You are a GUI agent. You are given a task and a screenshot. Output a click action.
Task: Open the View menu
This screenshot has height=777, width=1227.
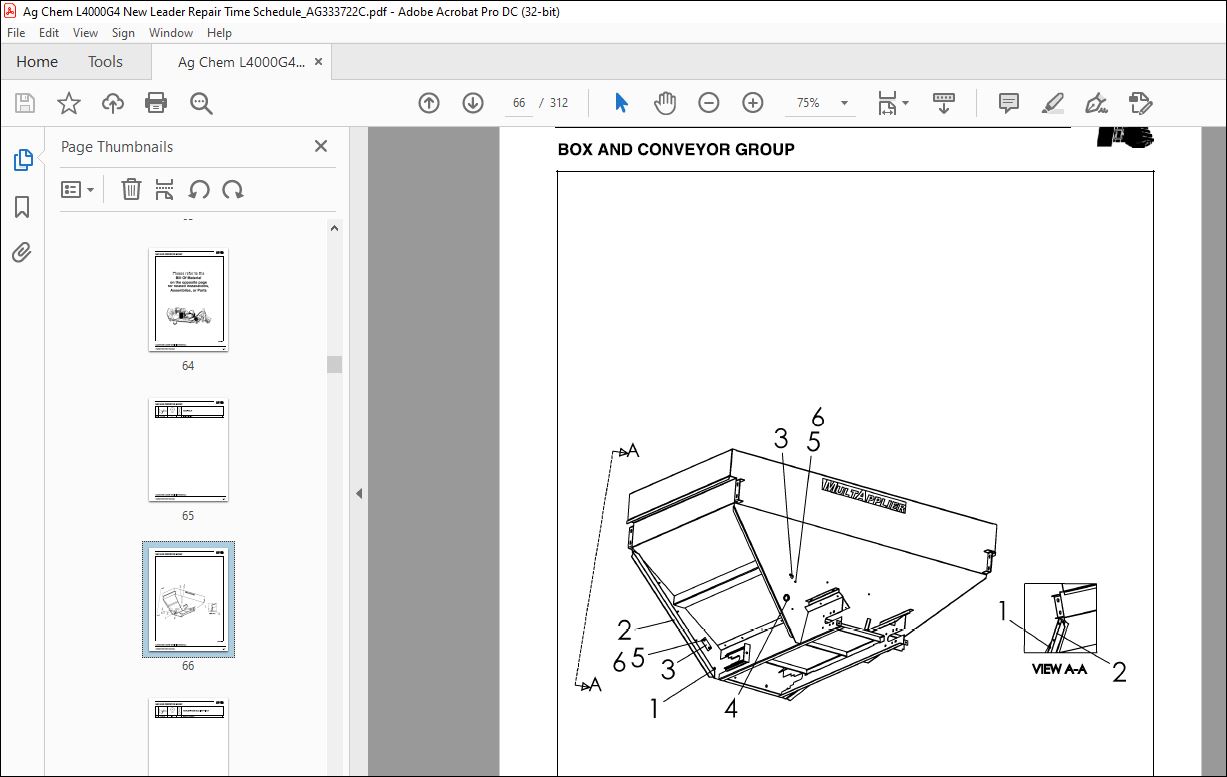point(85,33)
